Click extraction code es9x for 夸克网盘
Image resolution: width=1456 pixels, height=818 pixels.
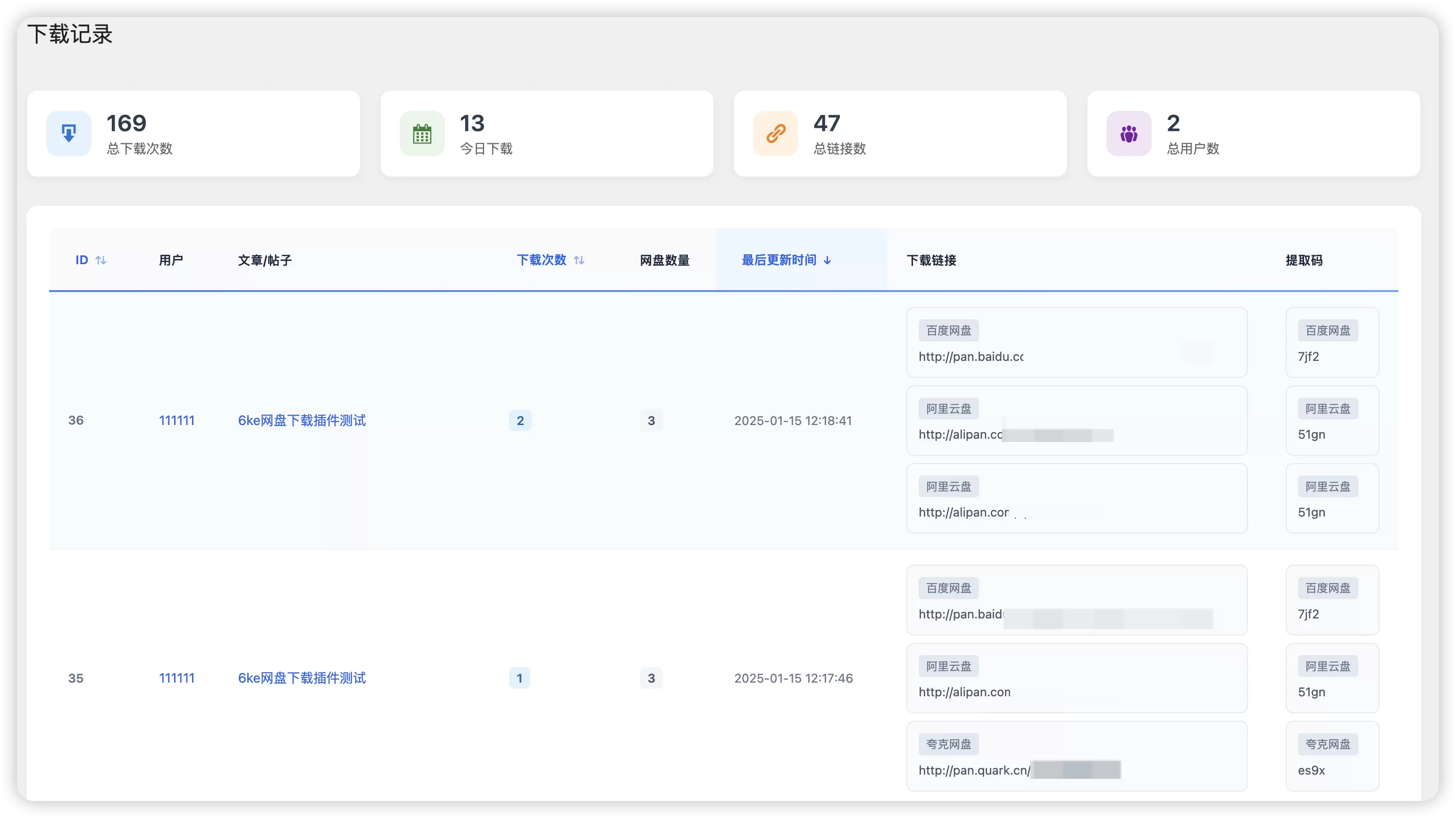tap(1311, 770)
